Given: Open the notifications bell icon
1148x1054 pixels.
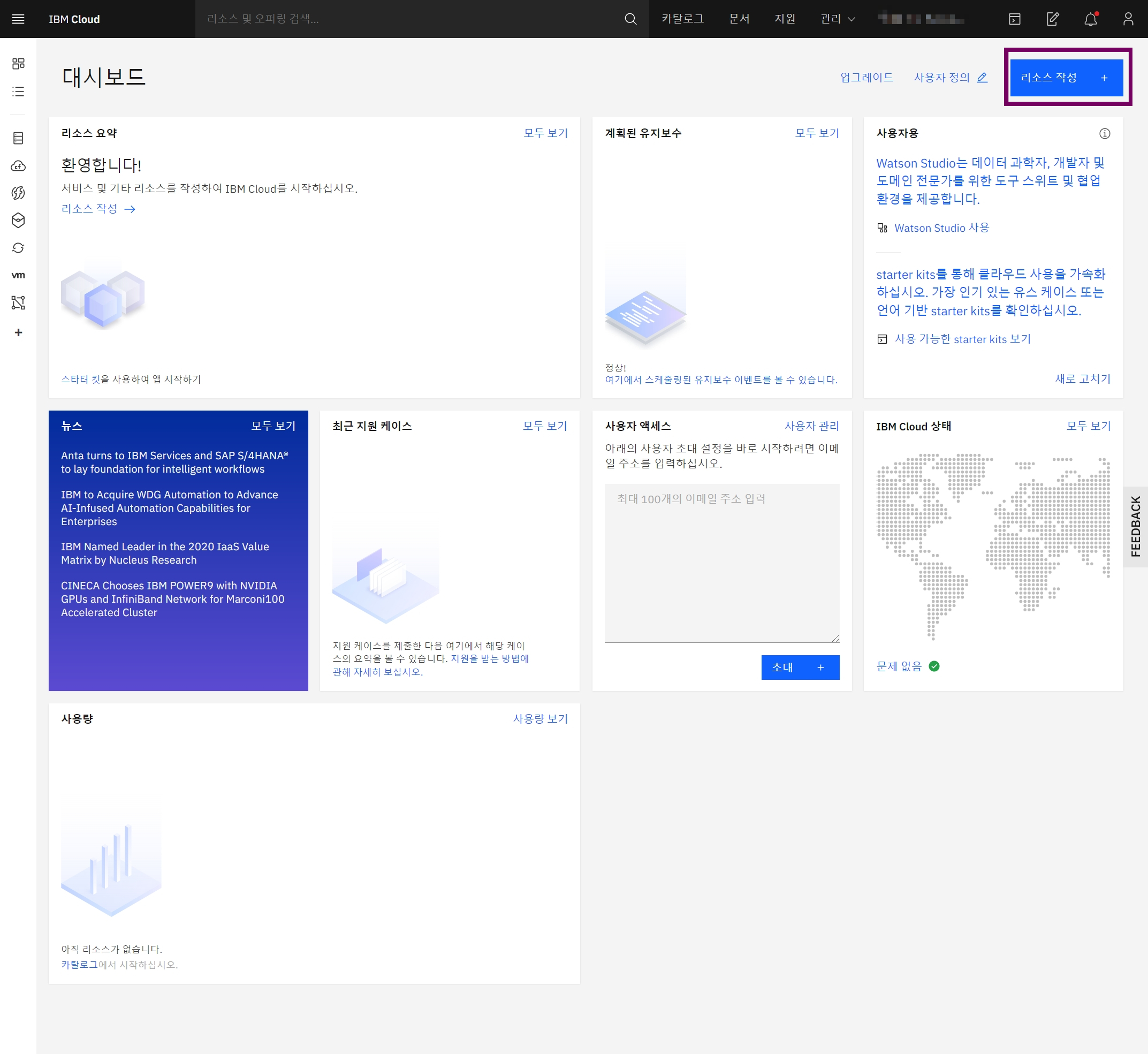Looking at the screenshot, I should point(1090,19).
